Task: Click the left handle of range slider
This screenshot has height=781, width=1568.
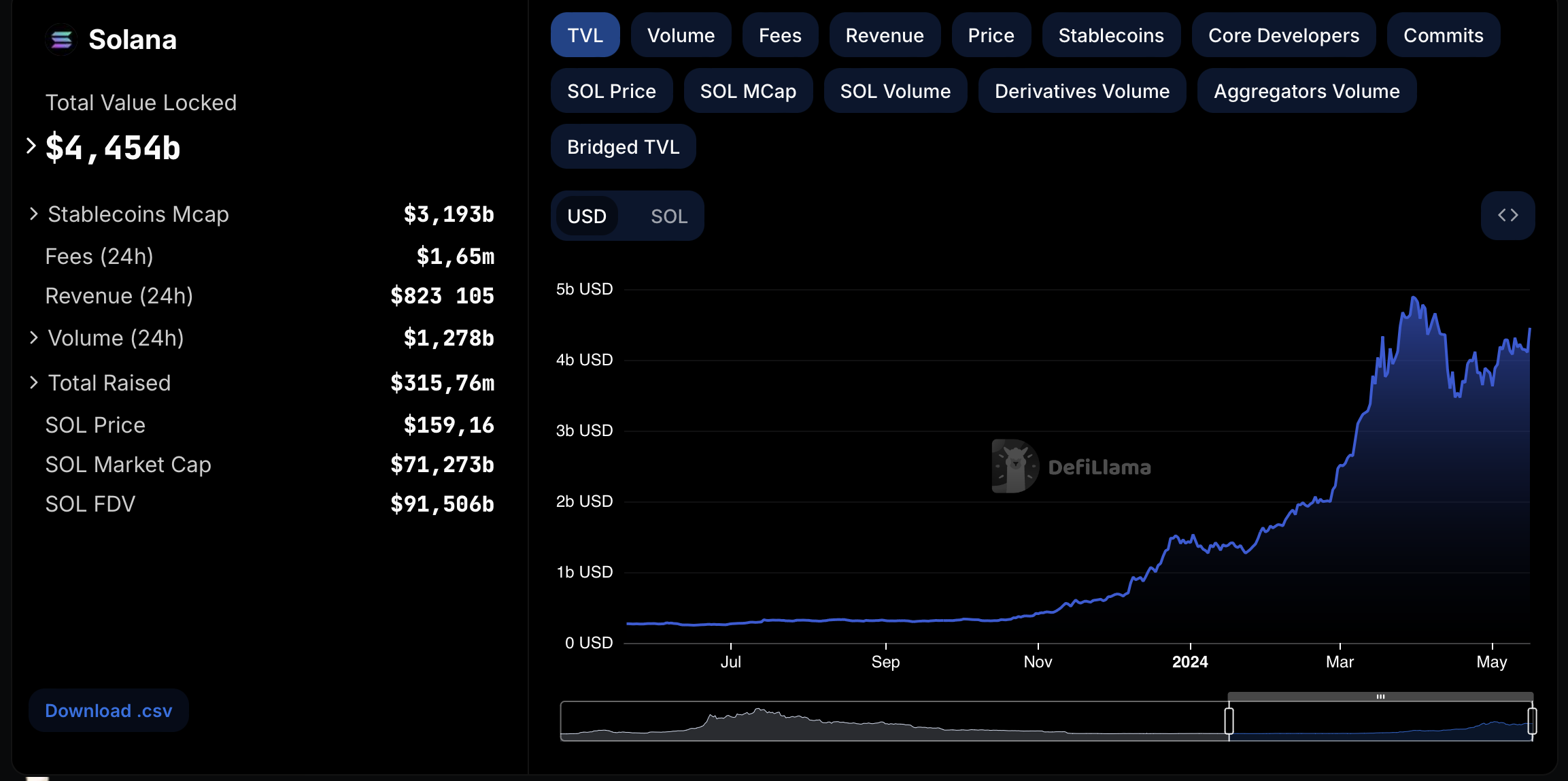Action: (x=1229, y=721)
